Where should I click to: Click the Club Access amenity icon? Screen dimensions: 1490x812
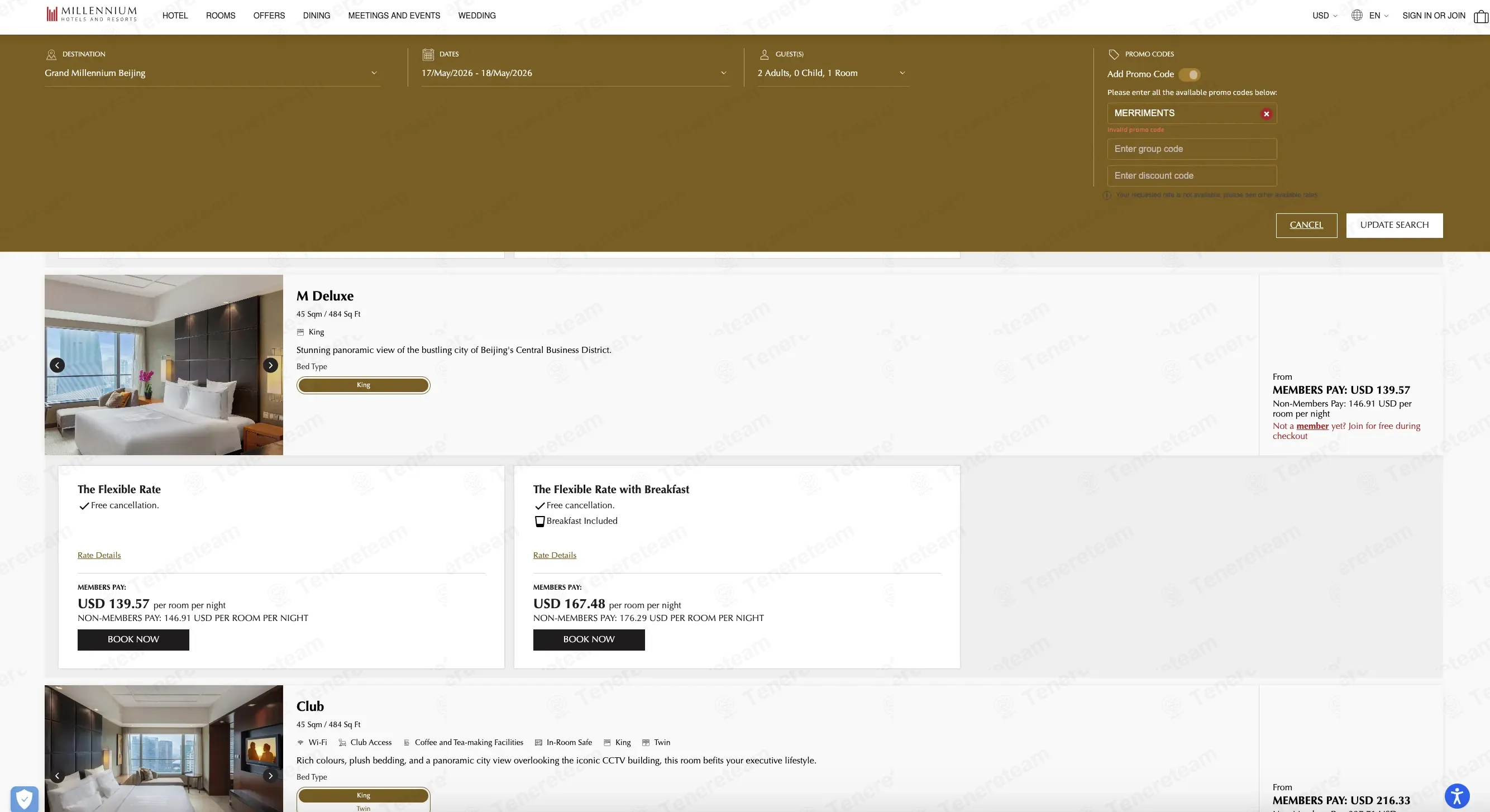342,743
